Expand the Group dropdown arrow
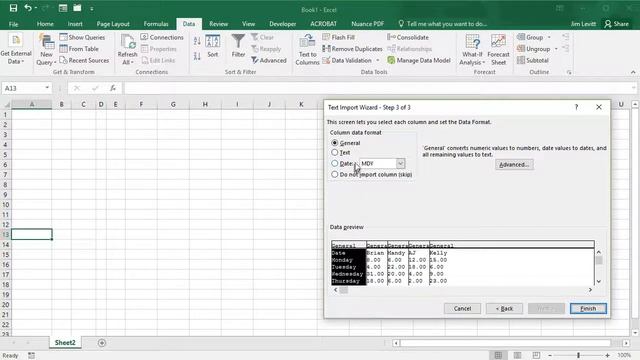The image size is (640, 360). [x=549, y=38]
